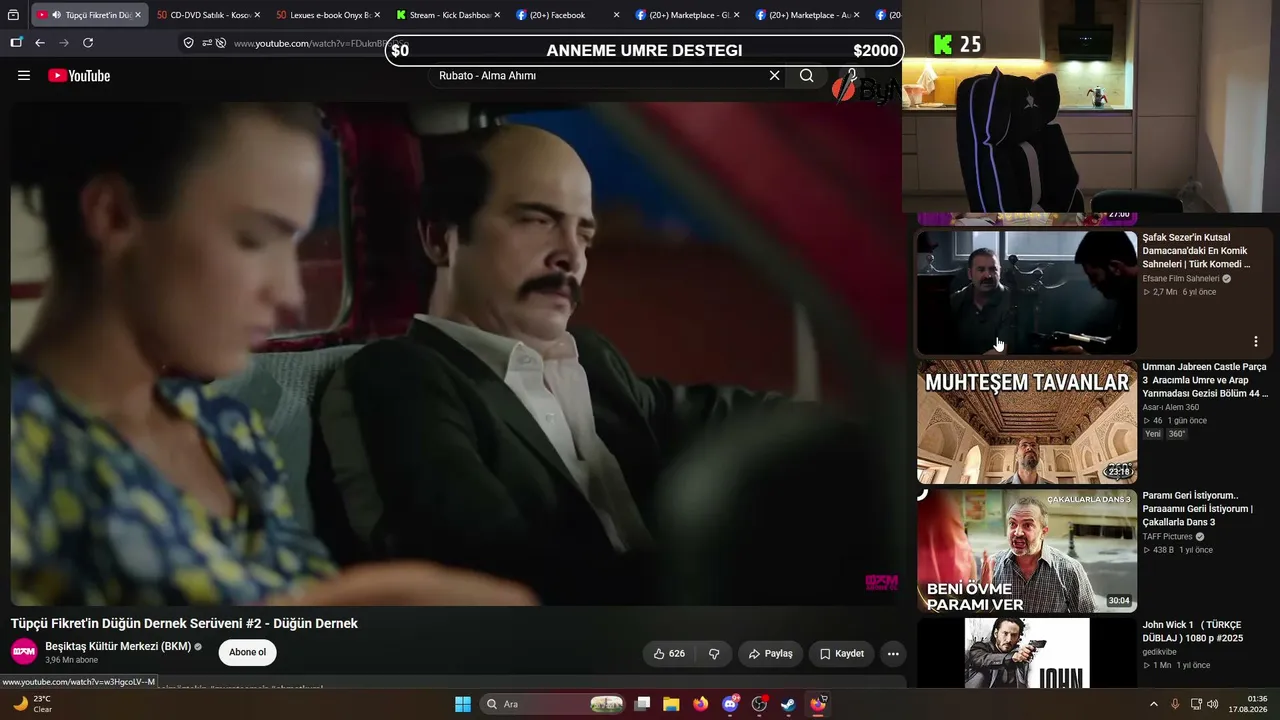Click the tracking protection shield icon
1280x720 pixels.
point(188,43)
